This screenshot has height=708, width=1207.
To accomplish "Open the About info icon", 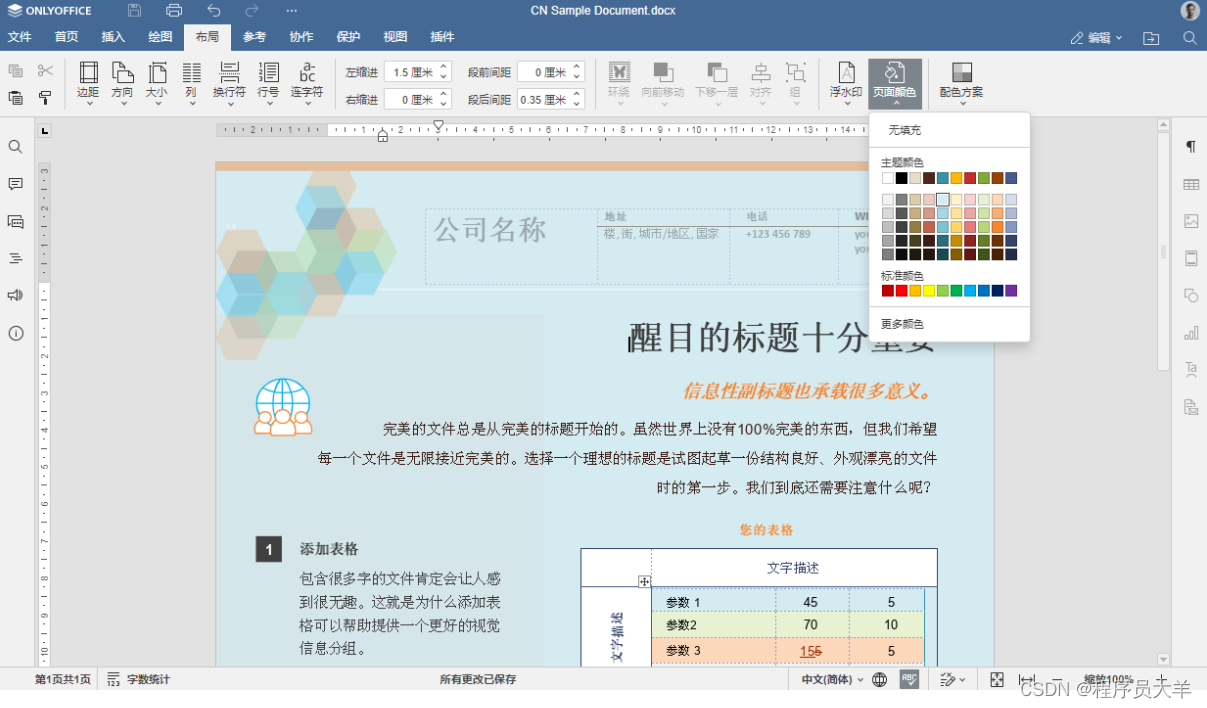I will [16, 333].
